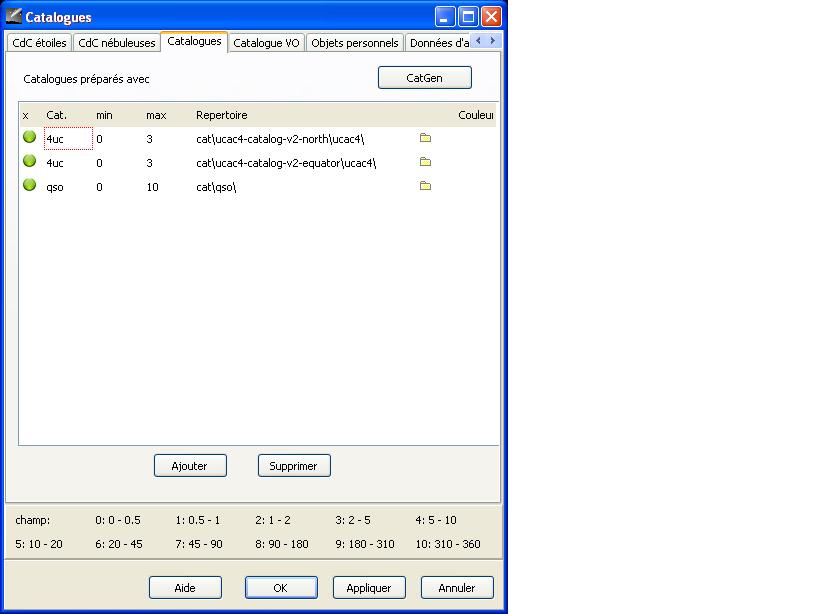Toggle green status light of equator ucac4 row
The width and height of the screenshot is (840, 614).
coord(29,161)
